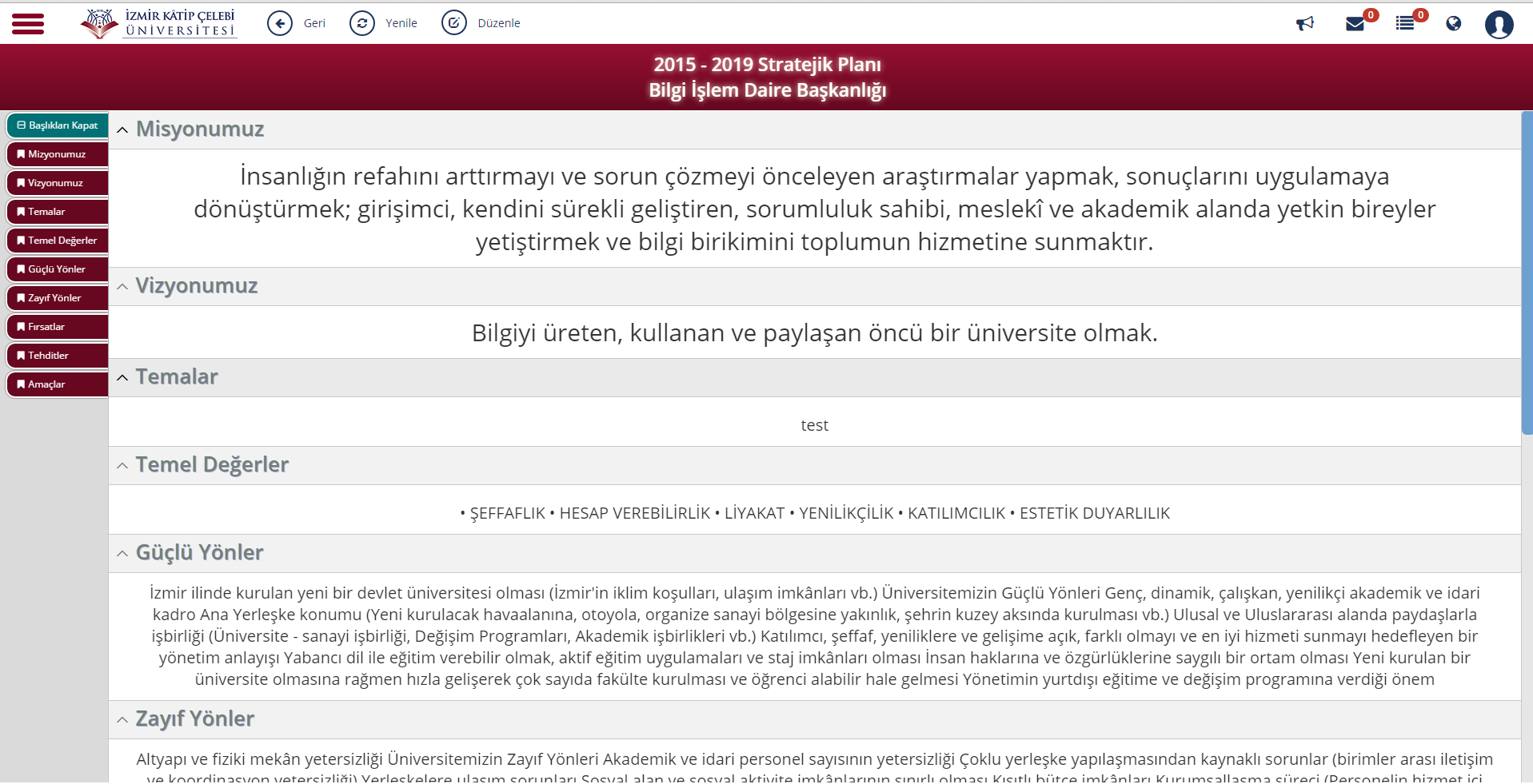Click the globe language icon
This screenshot has height=784, width=1533.
(1454, 23)
